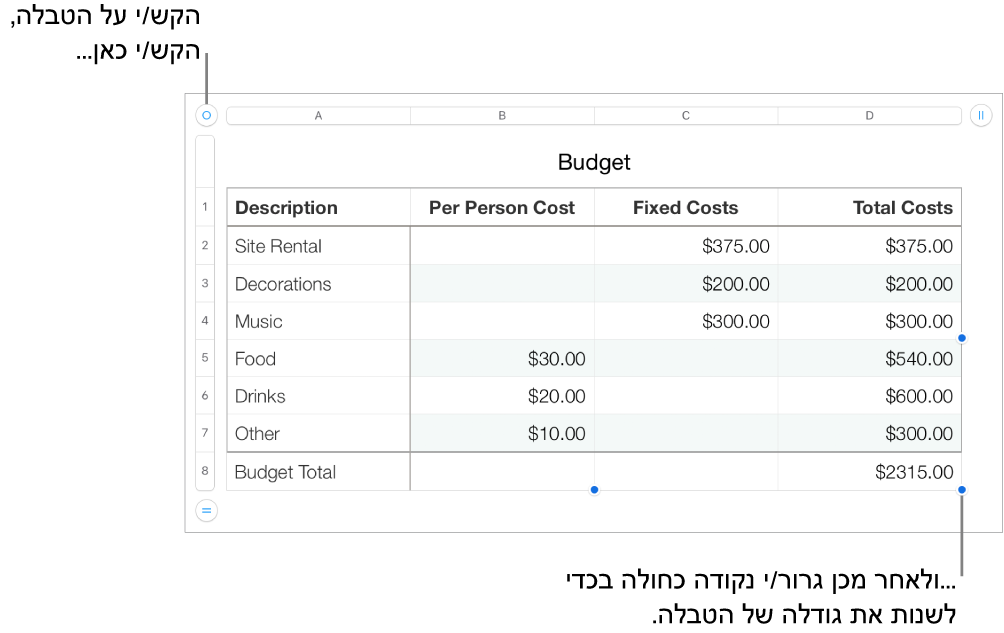Select the $375.00 Total Costs cell
This screenshot has width=1004, height=633.
click(870, 246)
